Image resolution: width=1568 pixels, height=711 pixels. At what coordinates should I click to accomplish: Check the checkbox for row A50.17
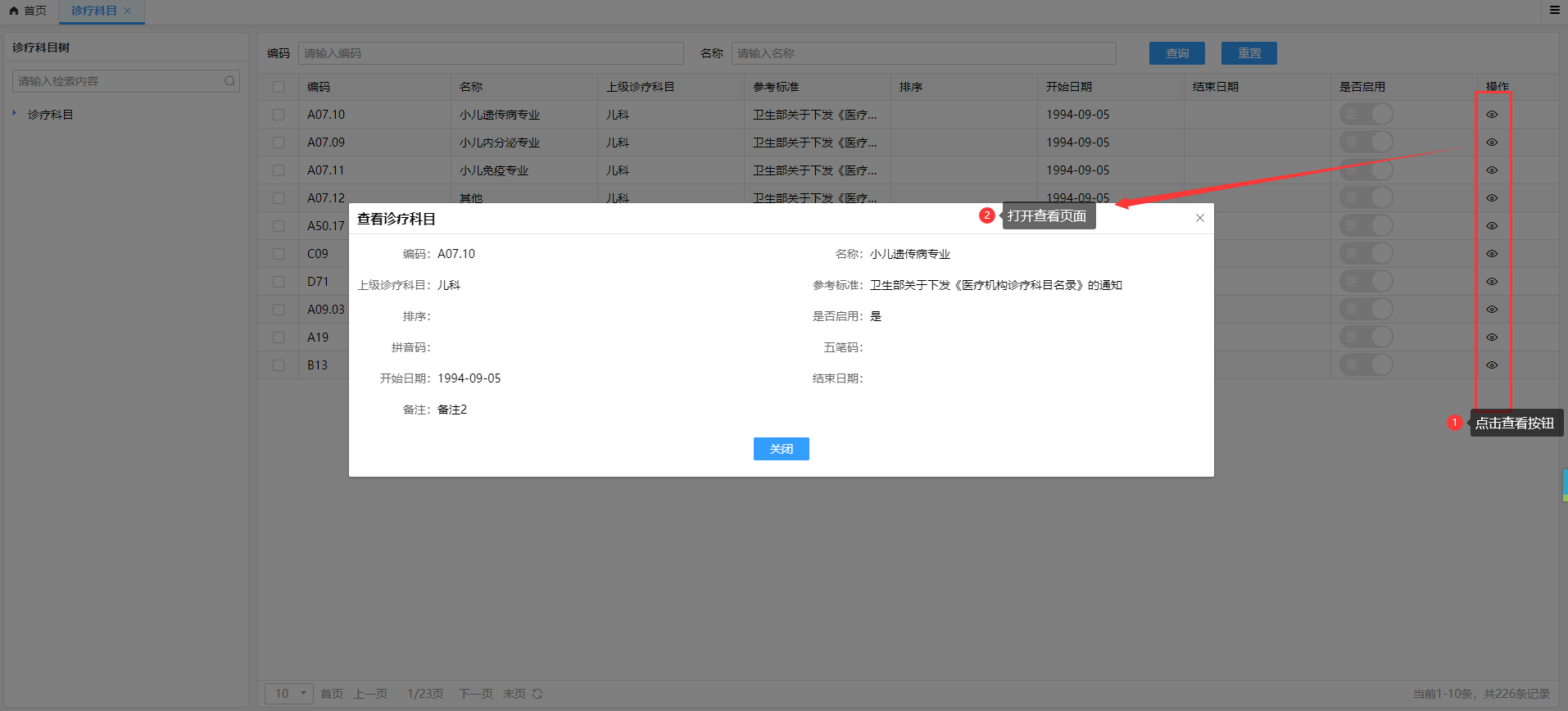tap(279, 226)
